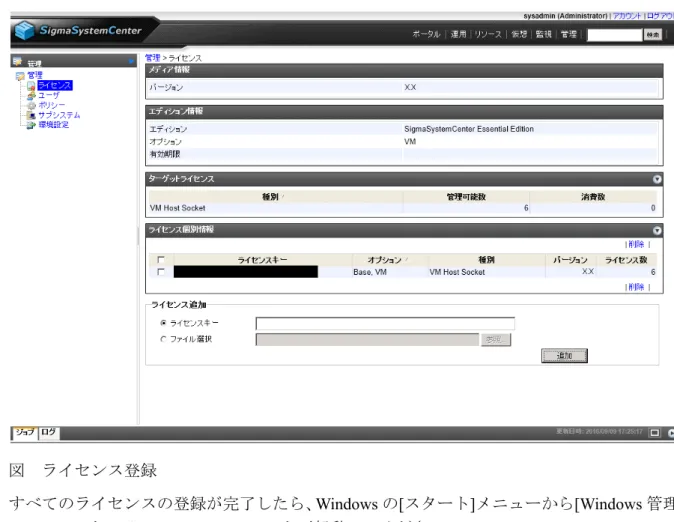Open the アカウント link
The height and width of the screenshot is (522, 674).
point(627,16)
